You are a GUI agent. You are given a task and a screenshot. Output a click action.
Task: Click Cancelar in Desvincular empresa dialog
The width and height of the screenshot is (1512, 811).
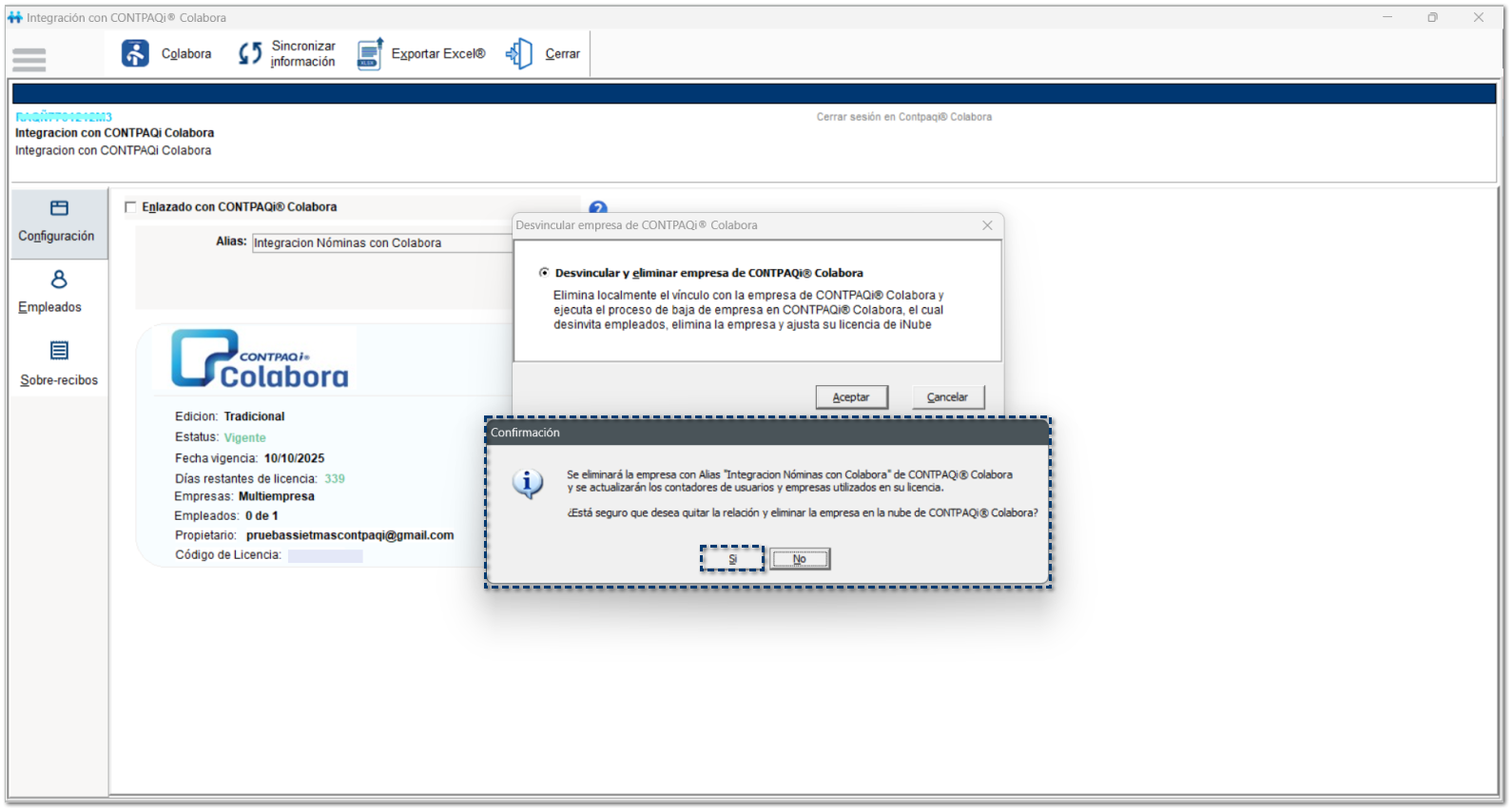[947, 397]
